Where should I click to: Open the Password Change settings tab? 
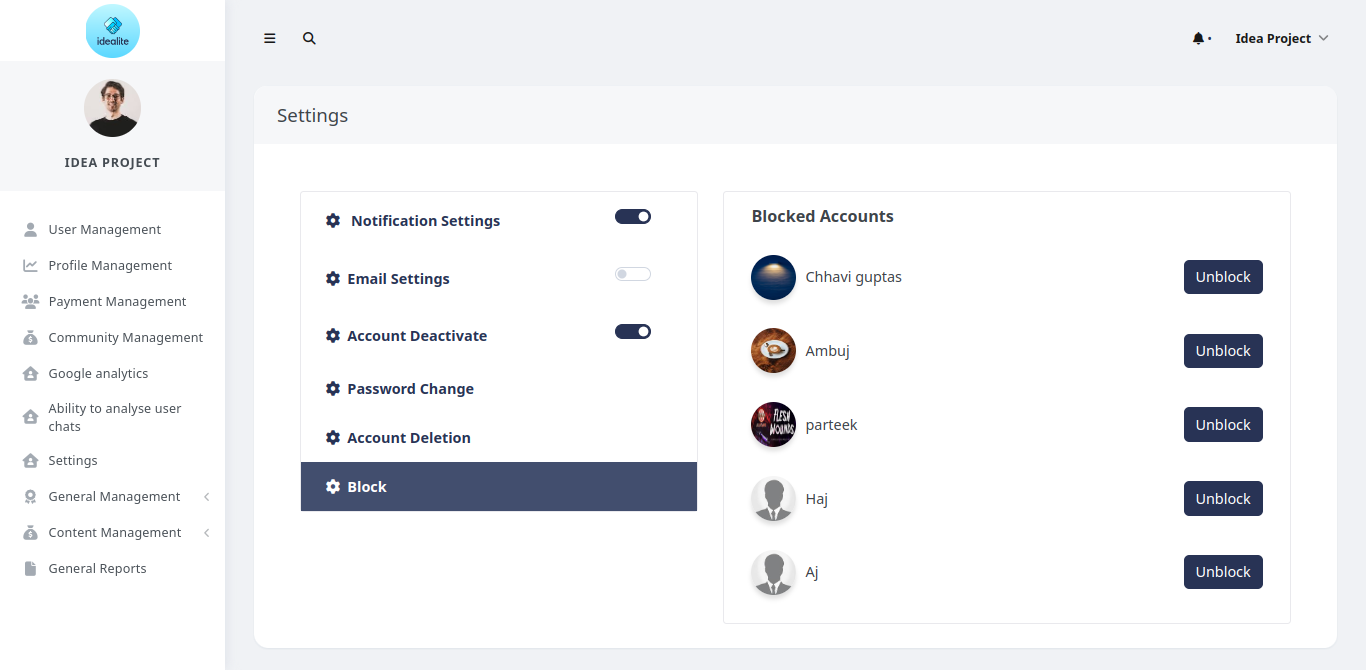coord(410,389)
